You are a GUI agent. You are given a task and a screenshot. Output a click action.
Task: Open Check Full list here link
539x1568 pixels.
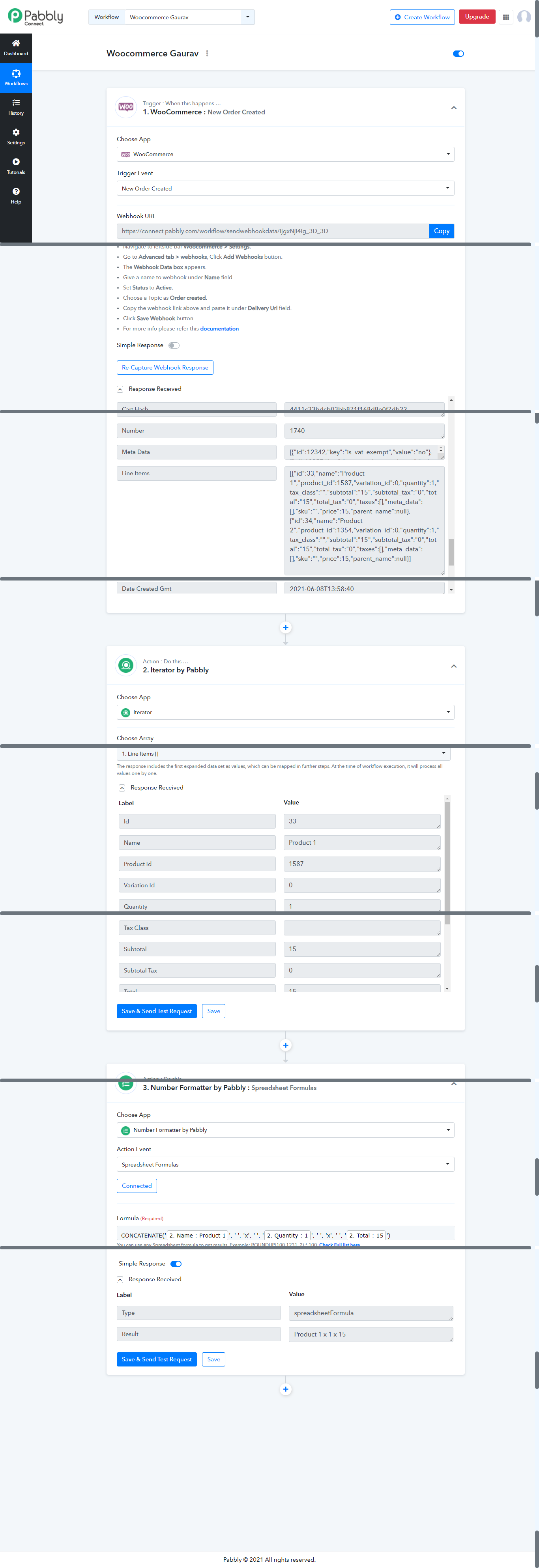[339, 1245]
